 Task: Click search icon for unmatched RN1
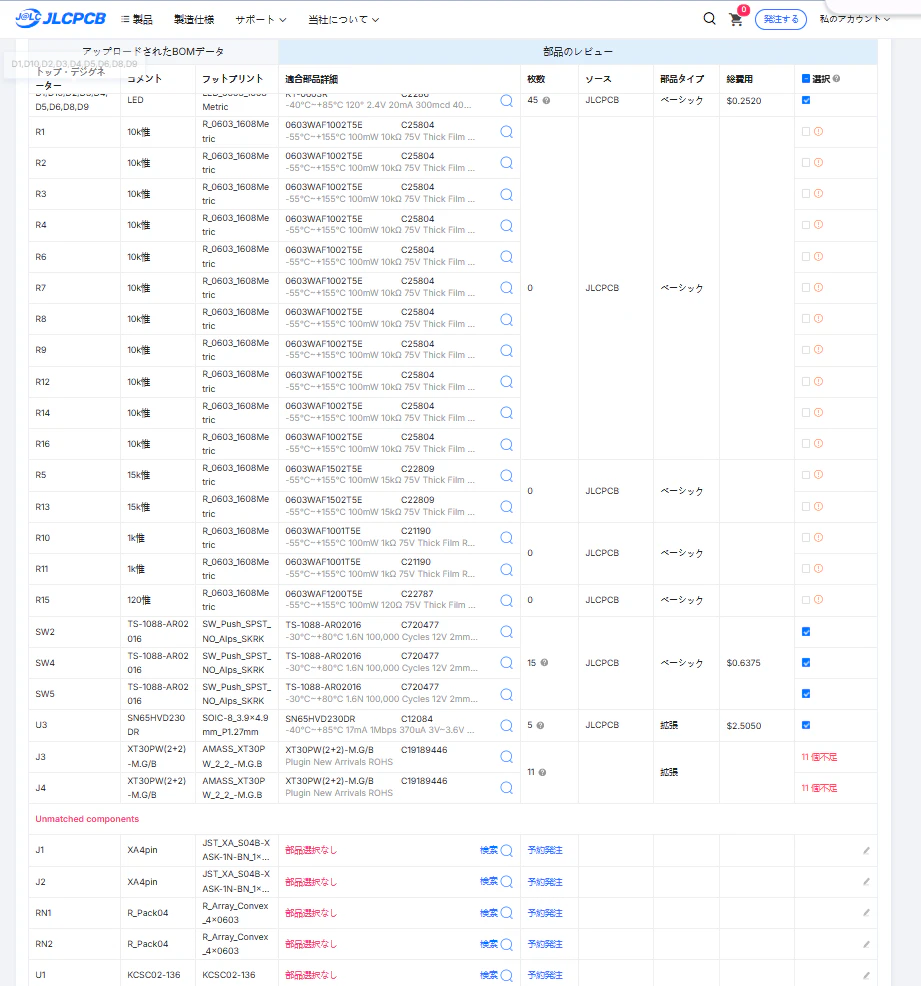[507, 912]
